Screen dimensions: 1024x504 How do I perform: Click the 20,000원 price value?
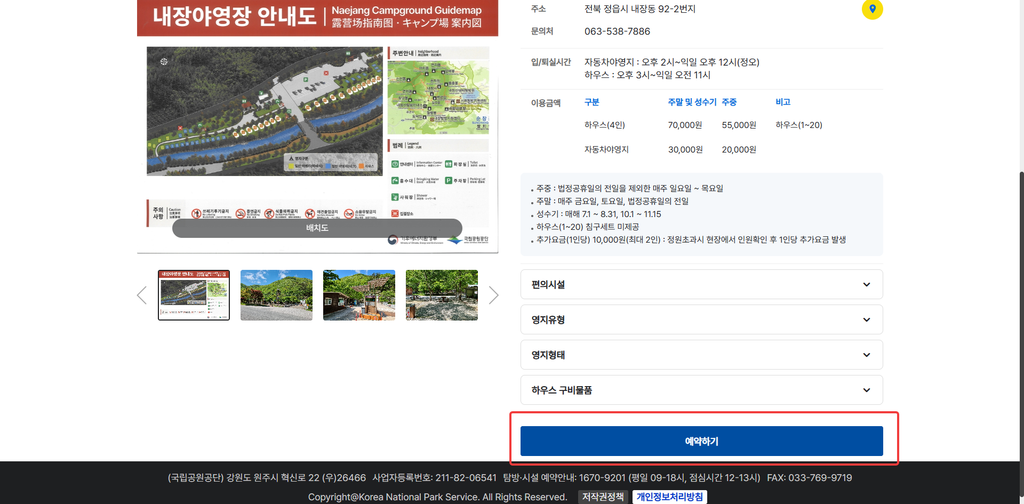(x=739, y=150)
